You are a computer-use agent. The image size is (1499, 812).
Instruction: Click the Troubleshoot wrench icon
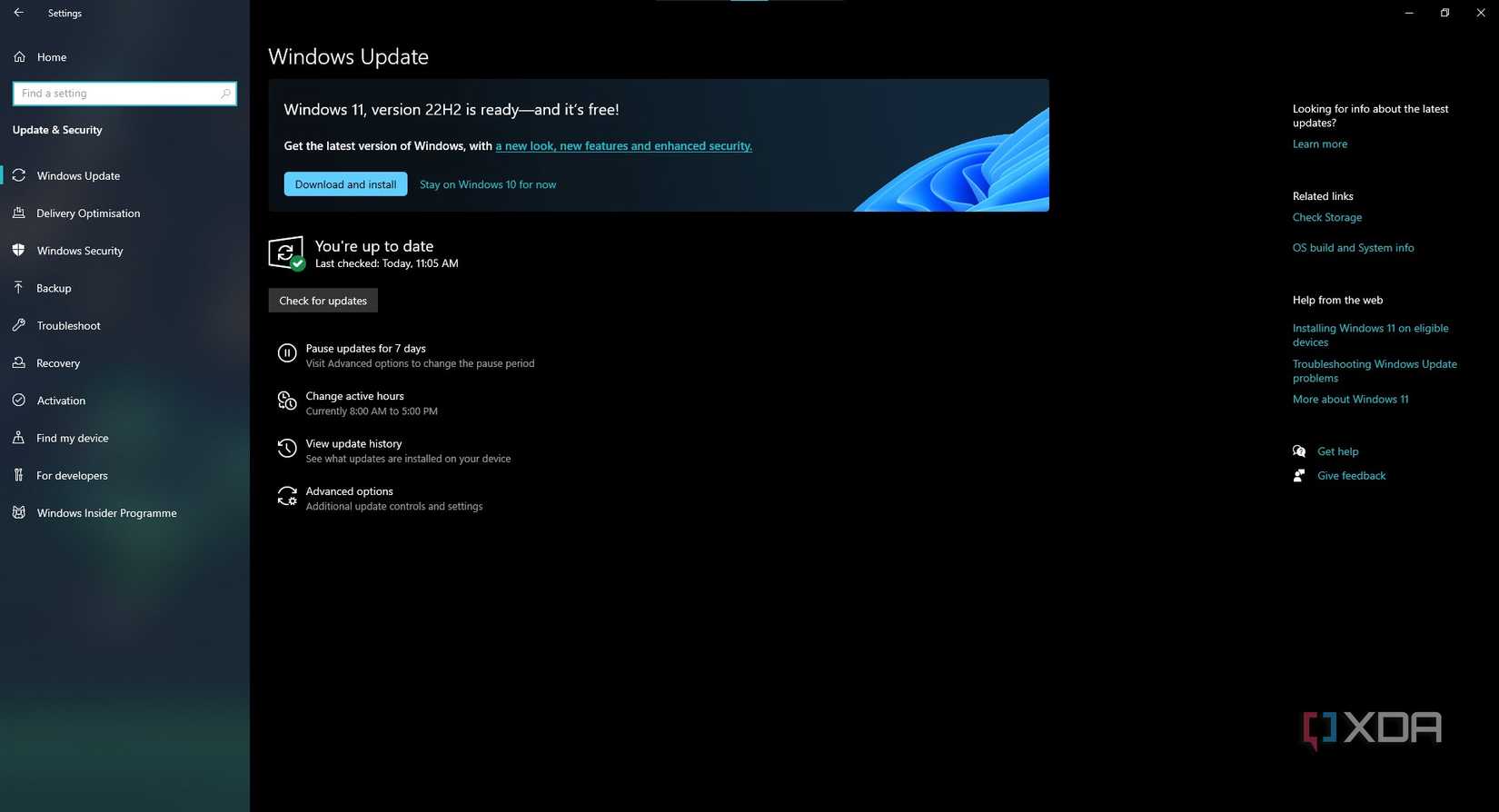19,325
